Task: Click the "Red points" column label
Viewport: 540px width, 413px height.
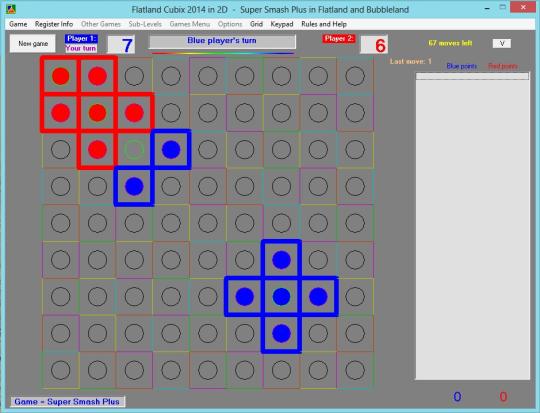Action: pos(503,66)
